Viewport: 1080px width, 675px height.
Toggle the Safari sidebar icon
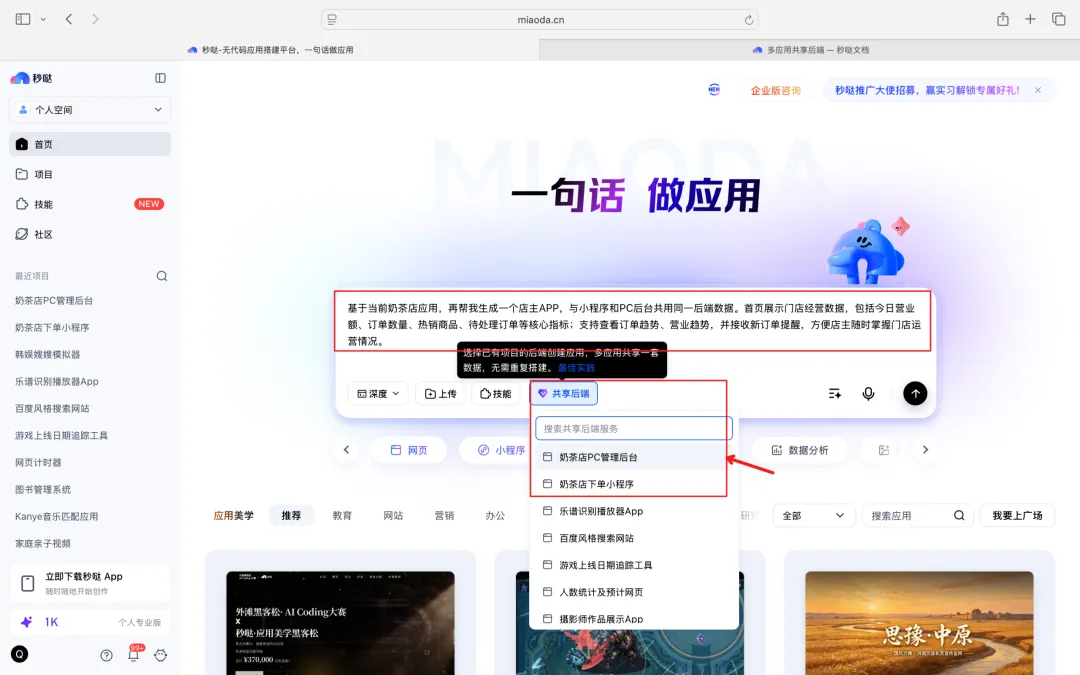[23, 19]
